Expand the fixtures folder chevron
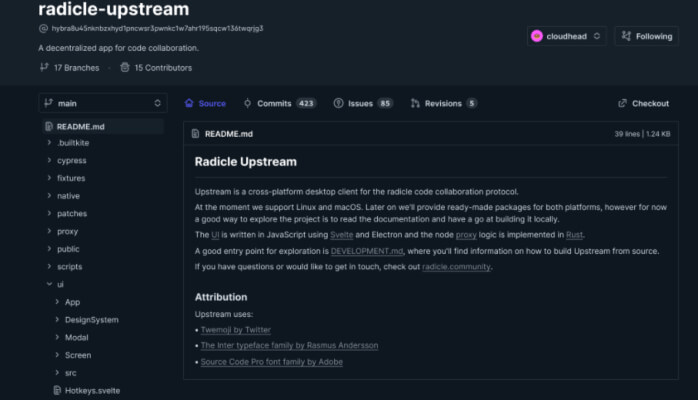This screenshot has width=698, height=400. 49,178
